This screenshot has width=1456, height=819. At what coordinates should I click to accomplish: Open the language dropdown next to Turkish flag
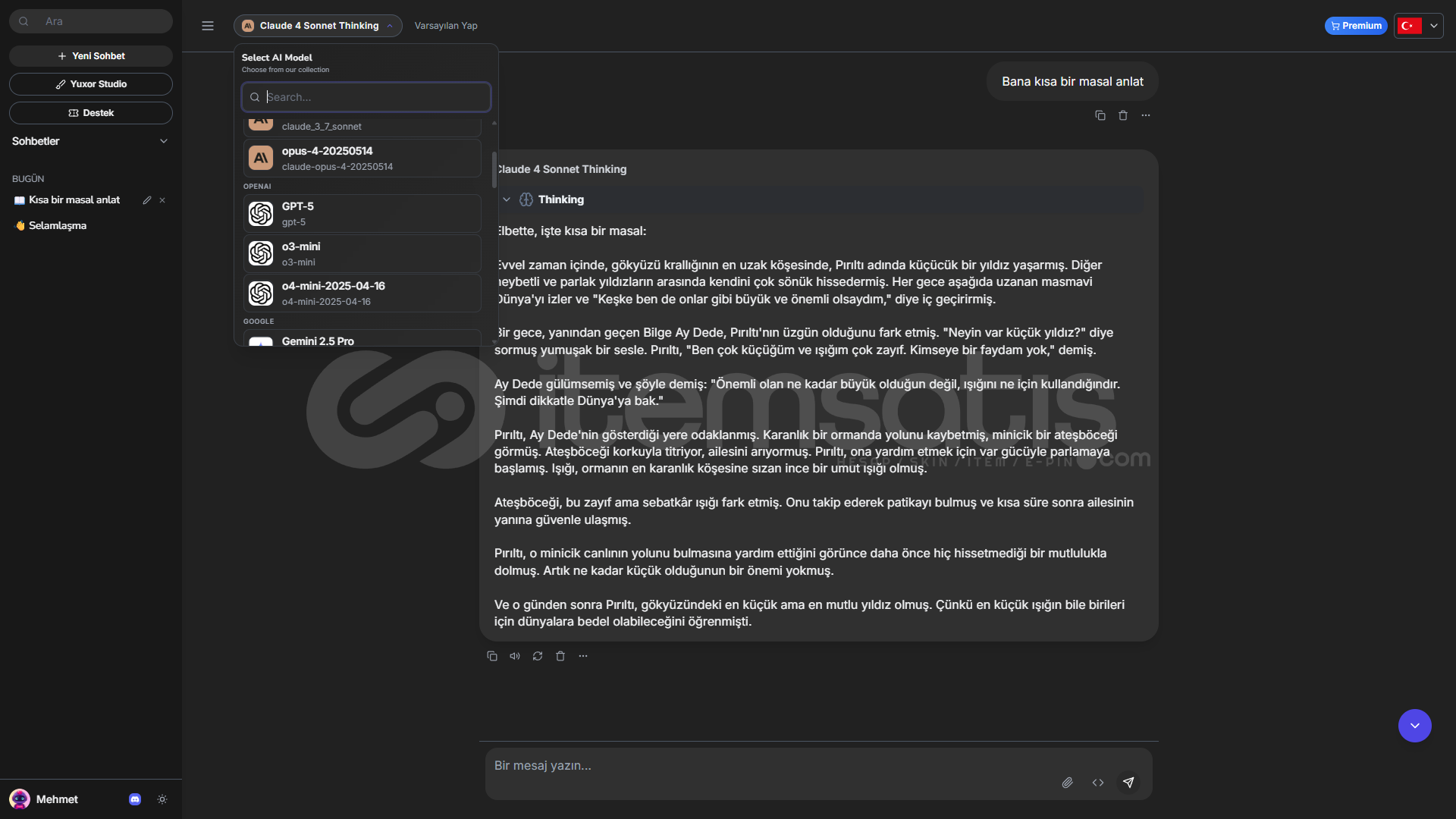point(1433,26)
